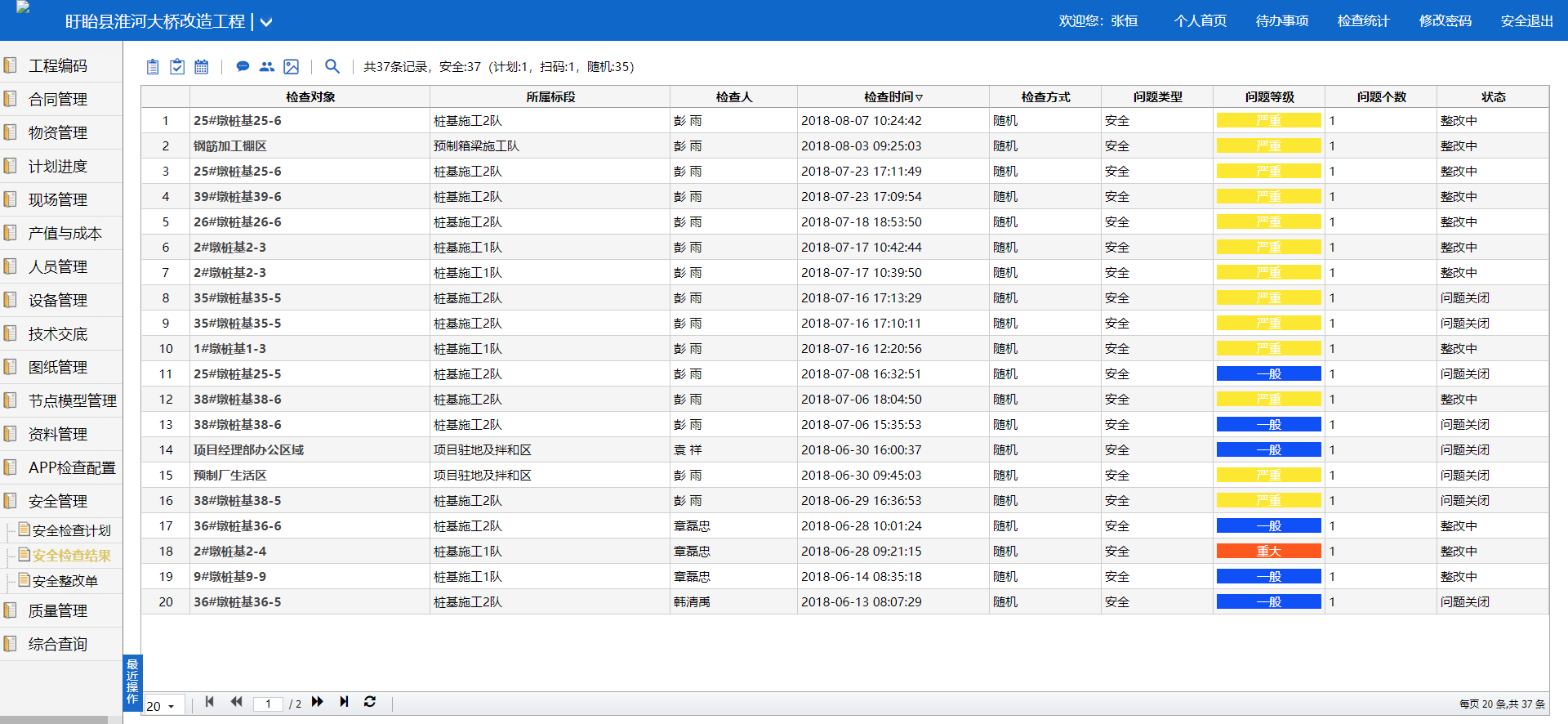Select 安全检查结果 tree item
This screenshot has height=724, width=1568.
pos(72,556)
